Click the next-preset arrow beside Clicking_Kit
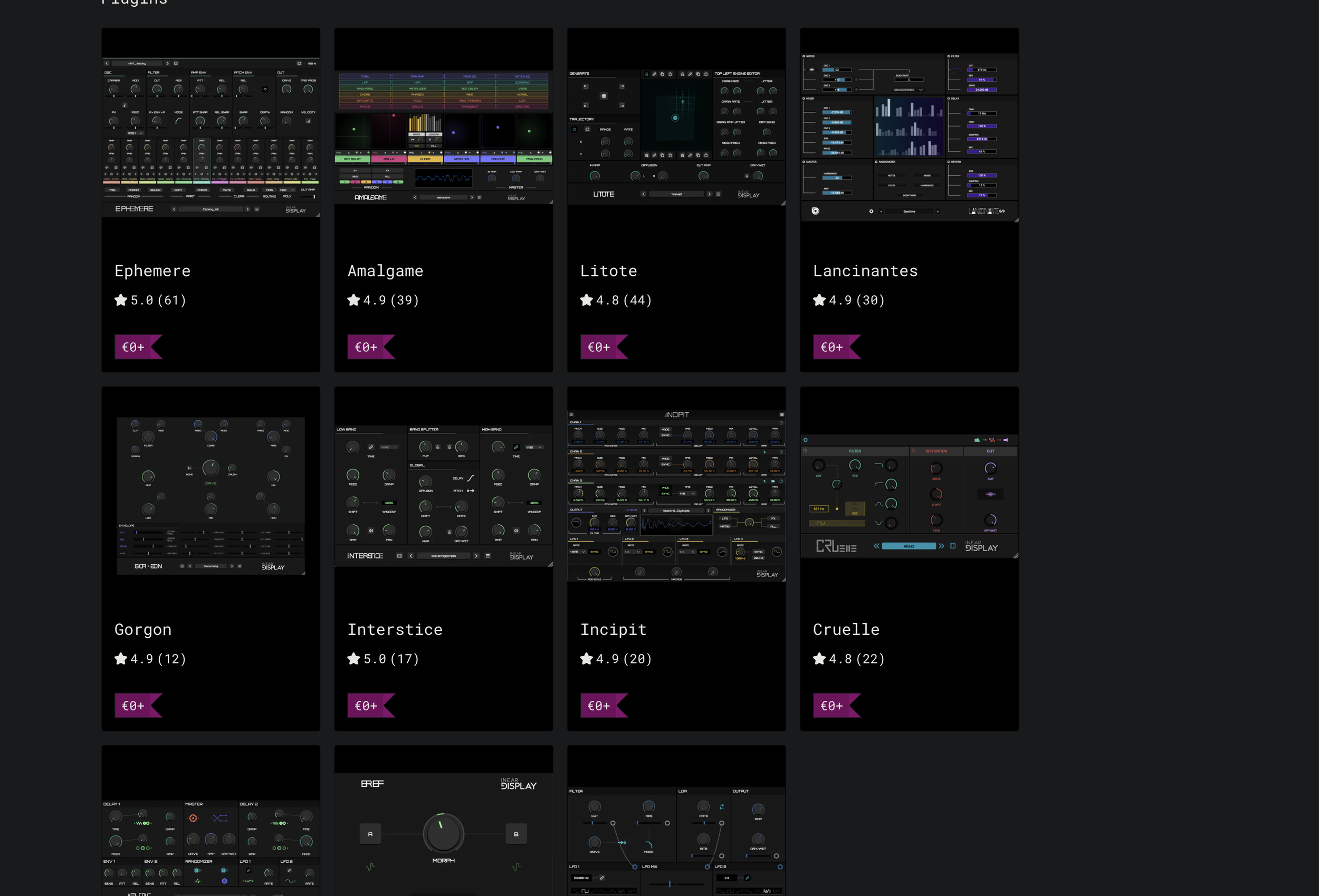This screenshot has height=896, width=1319. click(248, 209)
